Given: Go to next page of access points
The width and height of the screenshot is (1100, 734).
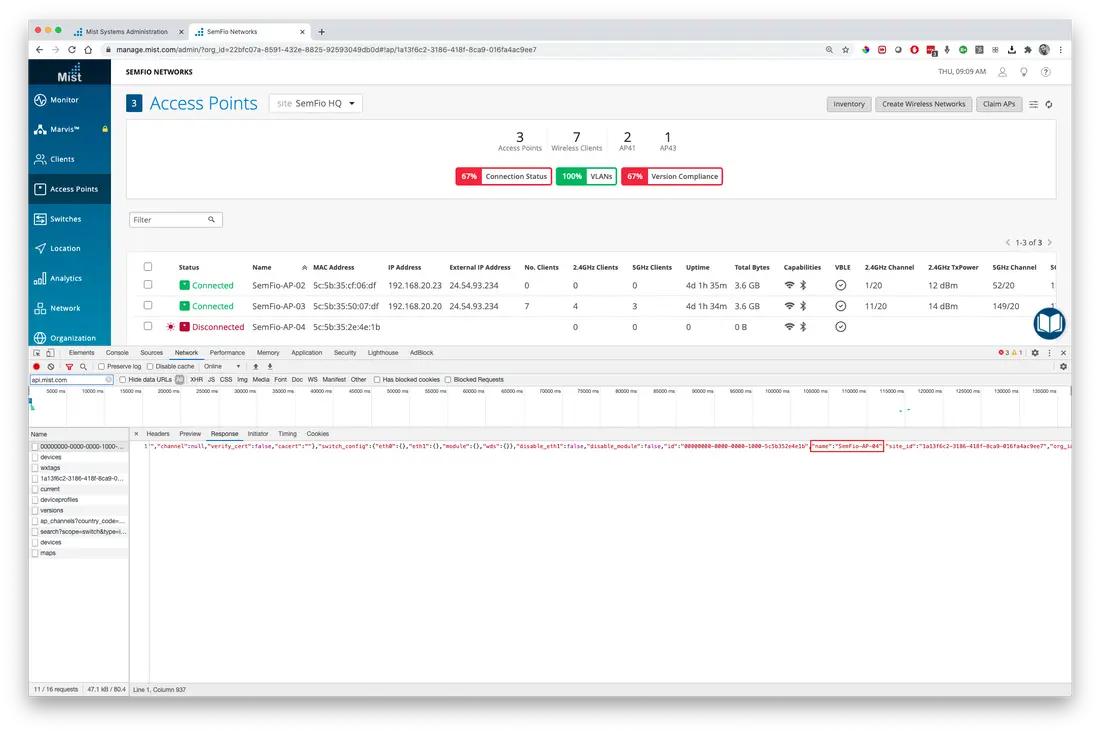Looking at the screenshot, I should [1049, 243].
